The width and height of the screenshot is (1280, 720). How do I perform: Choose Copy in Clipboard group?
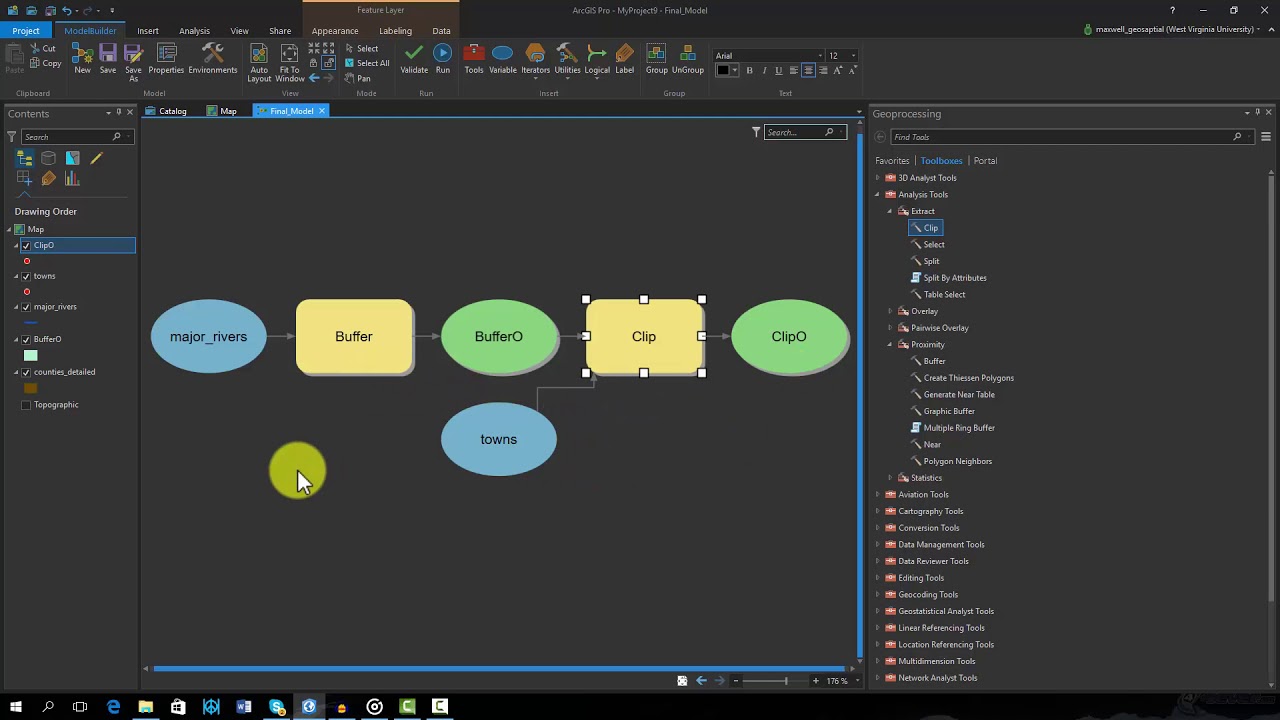45,63
